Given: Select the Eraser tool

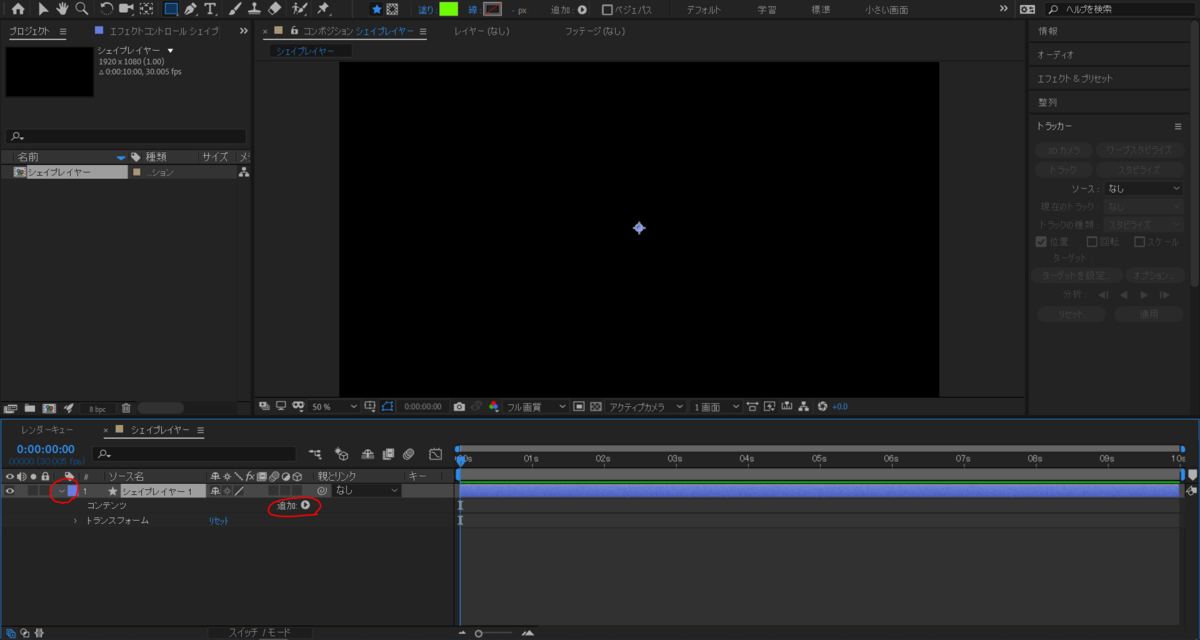Looking at the screenshot, I should 275,9.
